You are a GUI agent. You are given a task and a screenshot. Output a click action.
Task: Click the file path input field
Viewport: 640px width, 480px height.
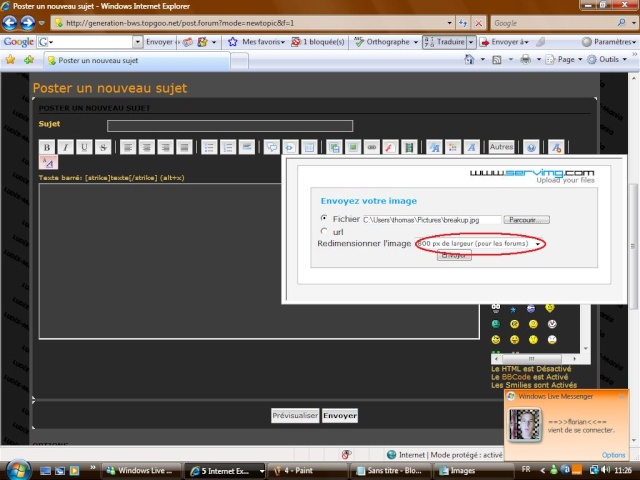tap(431, 220)
